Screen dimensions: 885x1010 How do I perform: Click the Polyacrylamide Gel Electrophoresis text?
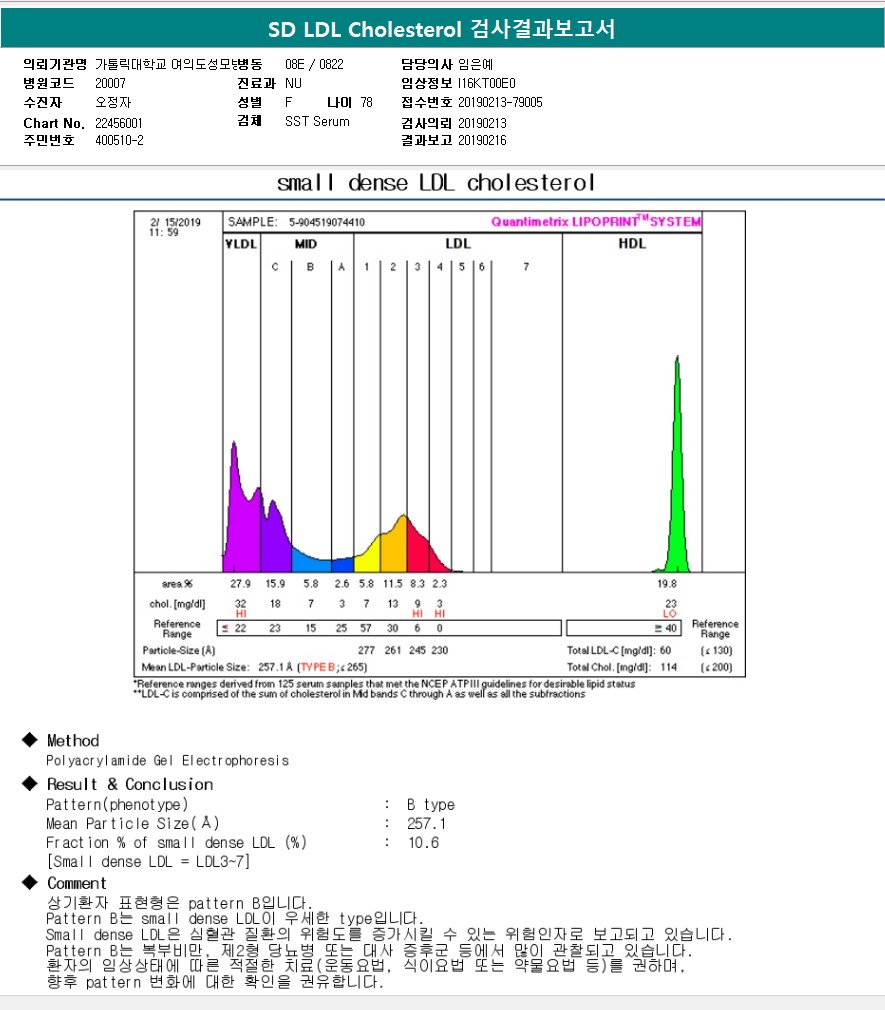[167, 761]
